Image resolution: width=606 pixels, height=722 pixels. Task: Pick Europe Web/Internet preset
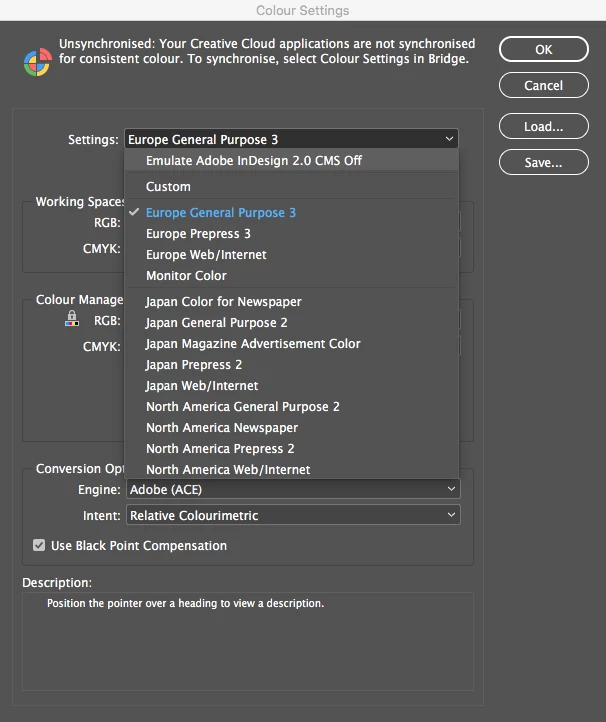[x=291, y=255]
